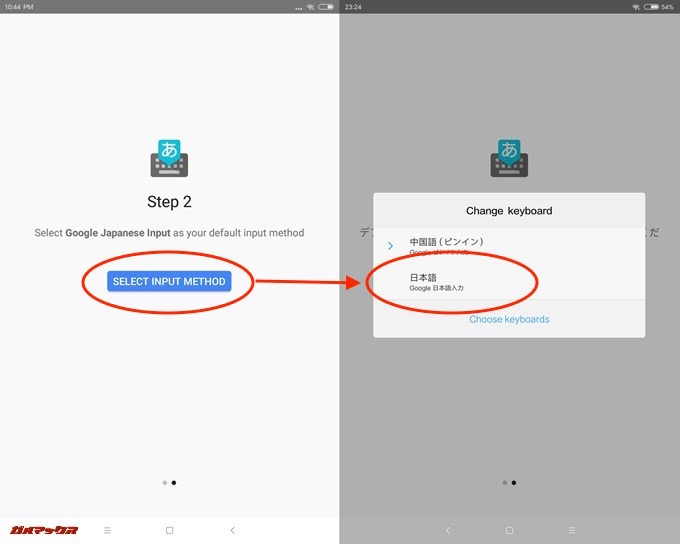Screen dimensions: 680x544
Task: Tap the menu navigation icon on right screen
Action: pos(572,530)
